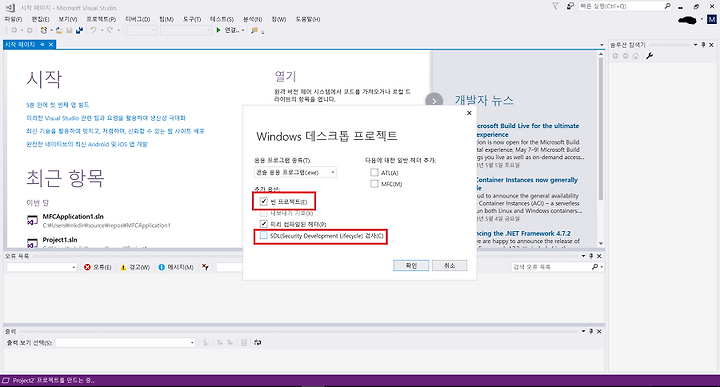The height and width of the screenshot is (387, 720).
Task: Click the save toolbar icon
Action: tap(69, 30)
